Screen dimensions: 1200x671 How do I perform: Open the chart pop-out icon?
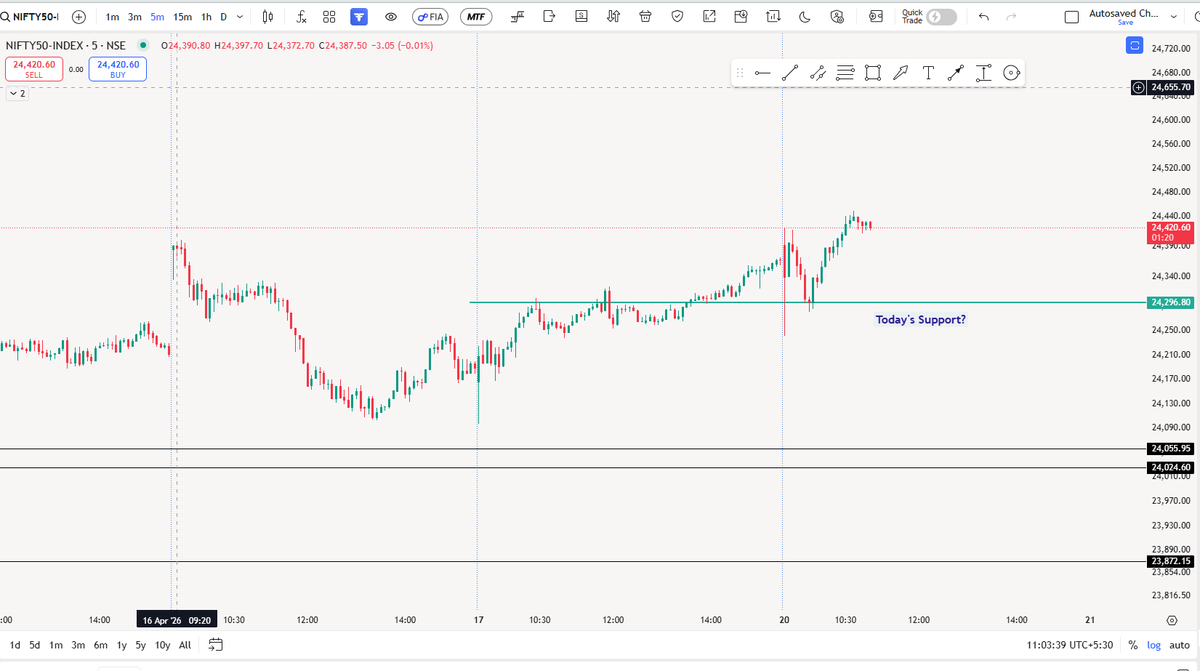click(710, 17)
